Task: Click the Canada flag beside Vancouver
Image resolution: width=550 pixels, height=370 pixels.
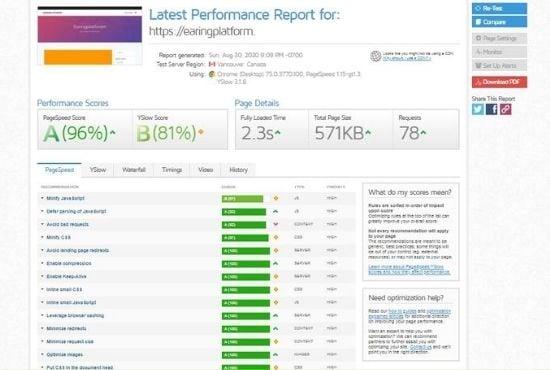Action: point(212,64)
